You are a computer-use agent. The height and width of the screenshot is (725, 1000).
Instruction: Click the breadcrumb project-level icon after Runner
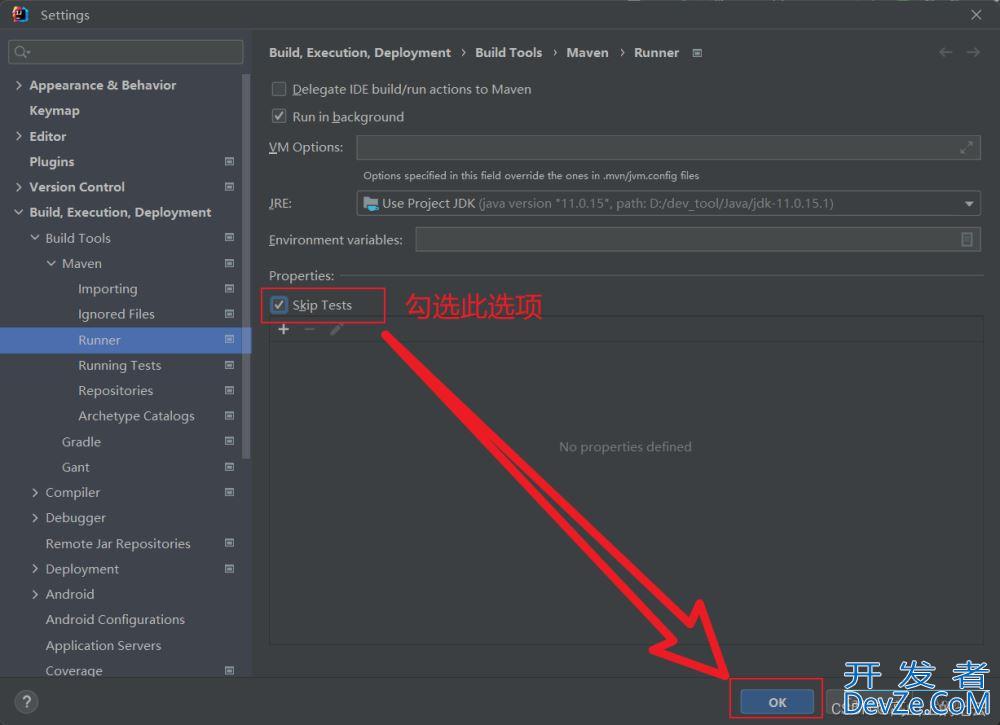pos(697,53)
